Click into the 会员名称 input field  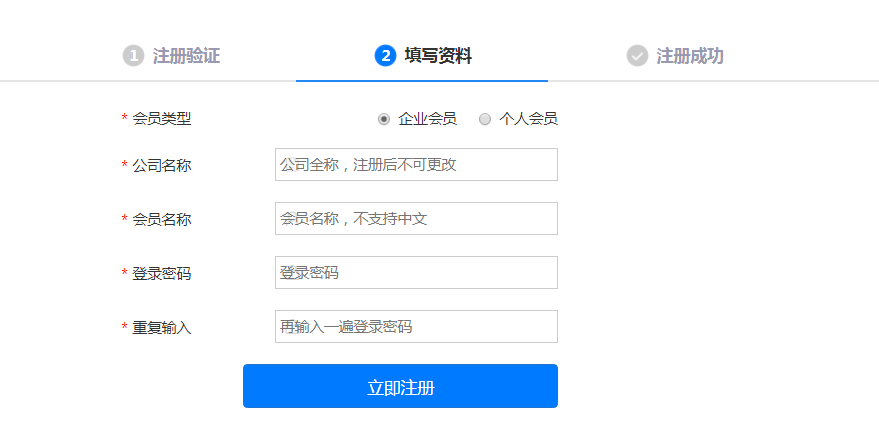416,219
